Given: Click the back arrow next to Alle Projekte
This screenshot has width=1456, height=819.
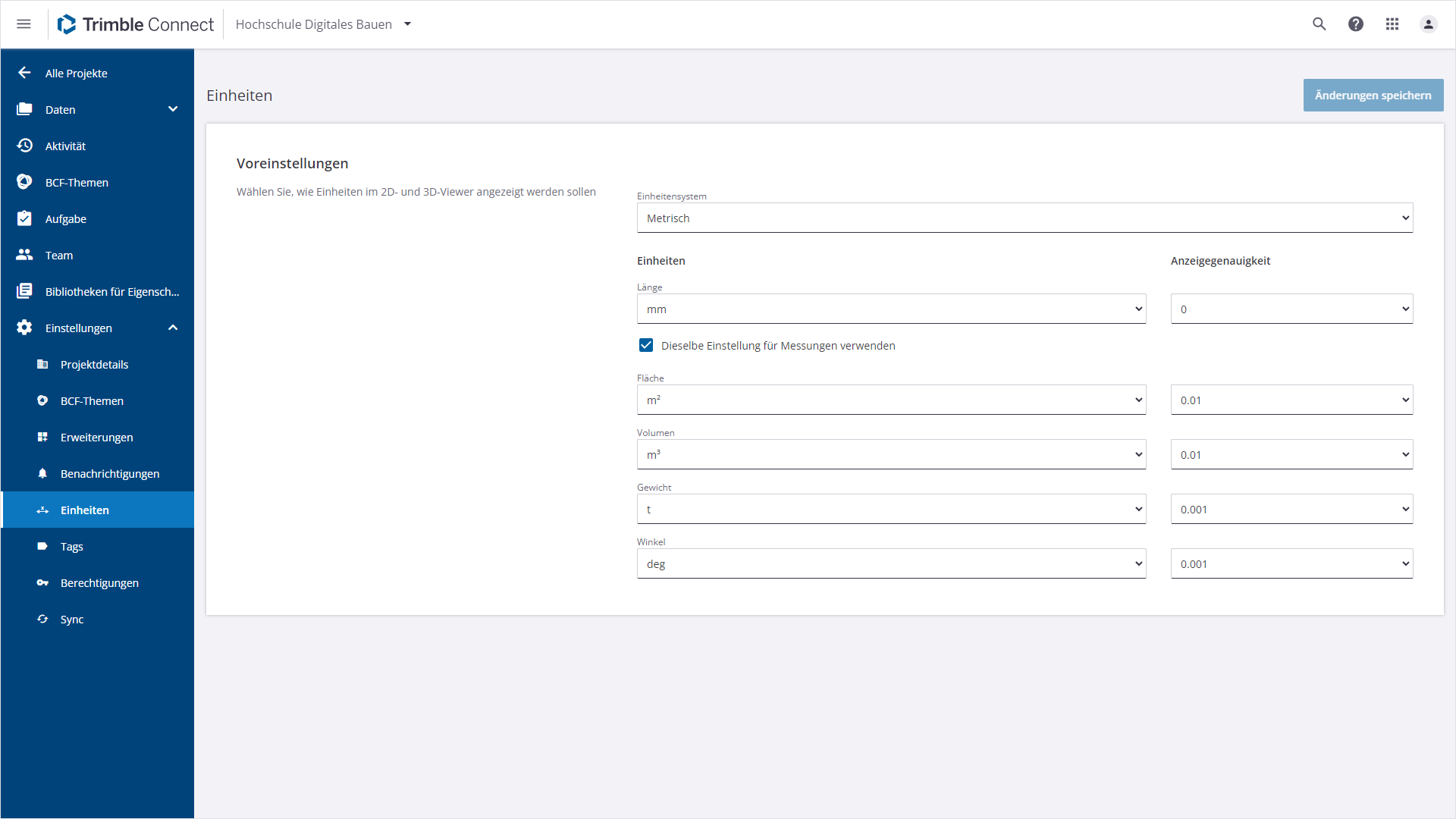Looking at the screenshot, I should point(24,73).
